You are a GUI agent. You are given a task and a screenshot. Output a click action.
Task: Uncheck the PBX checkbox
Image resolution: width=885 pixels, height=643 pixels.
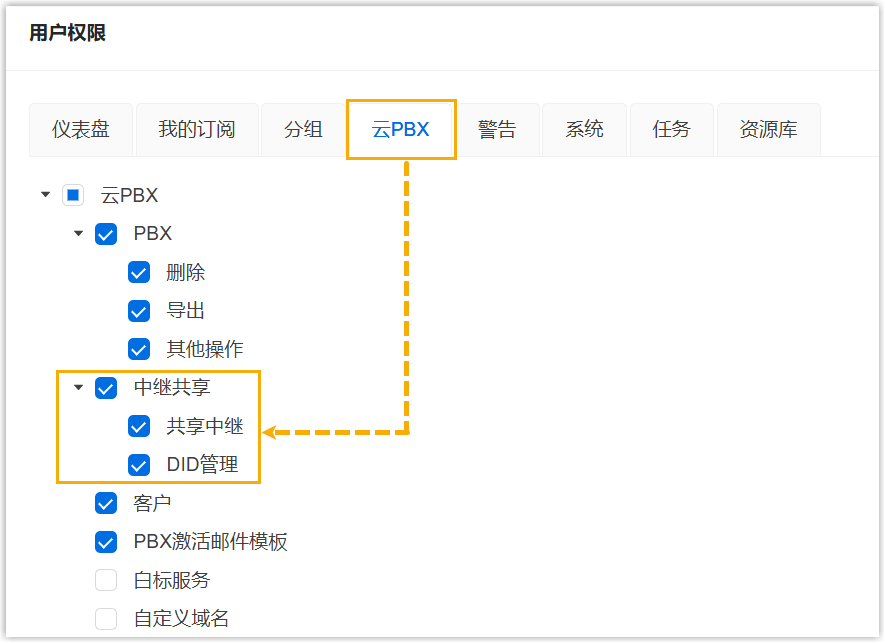(106, 234)
